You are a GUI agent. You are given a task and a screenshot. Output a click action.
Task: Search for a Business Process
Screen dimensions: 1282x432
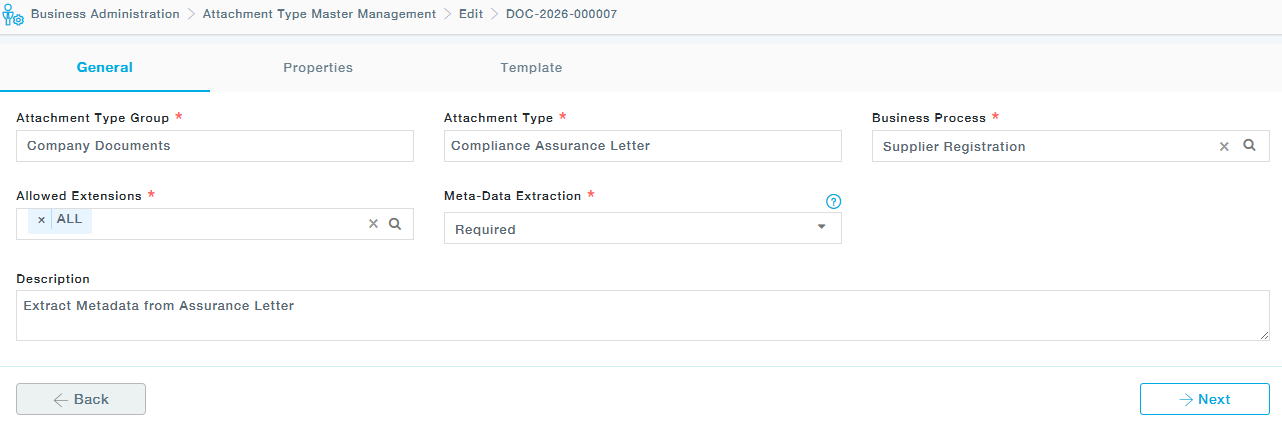pos(1249,145)
